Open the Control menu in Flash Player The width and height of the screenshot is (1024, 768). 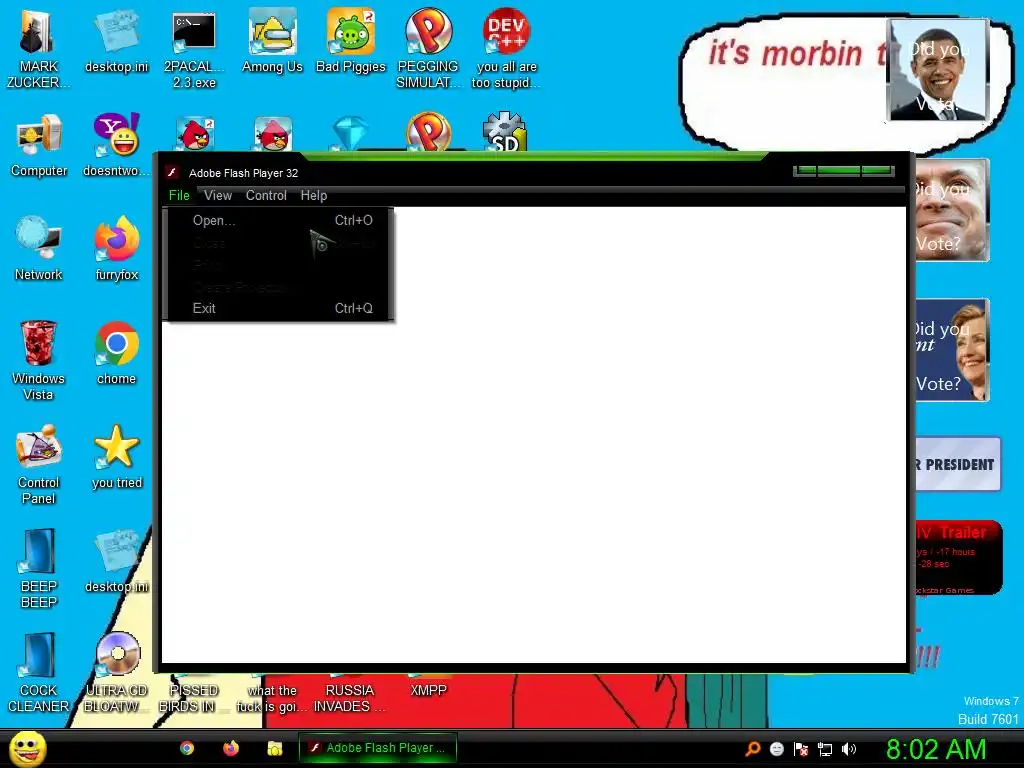(x=266, y=195)
